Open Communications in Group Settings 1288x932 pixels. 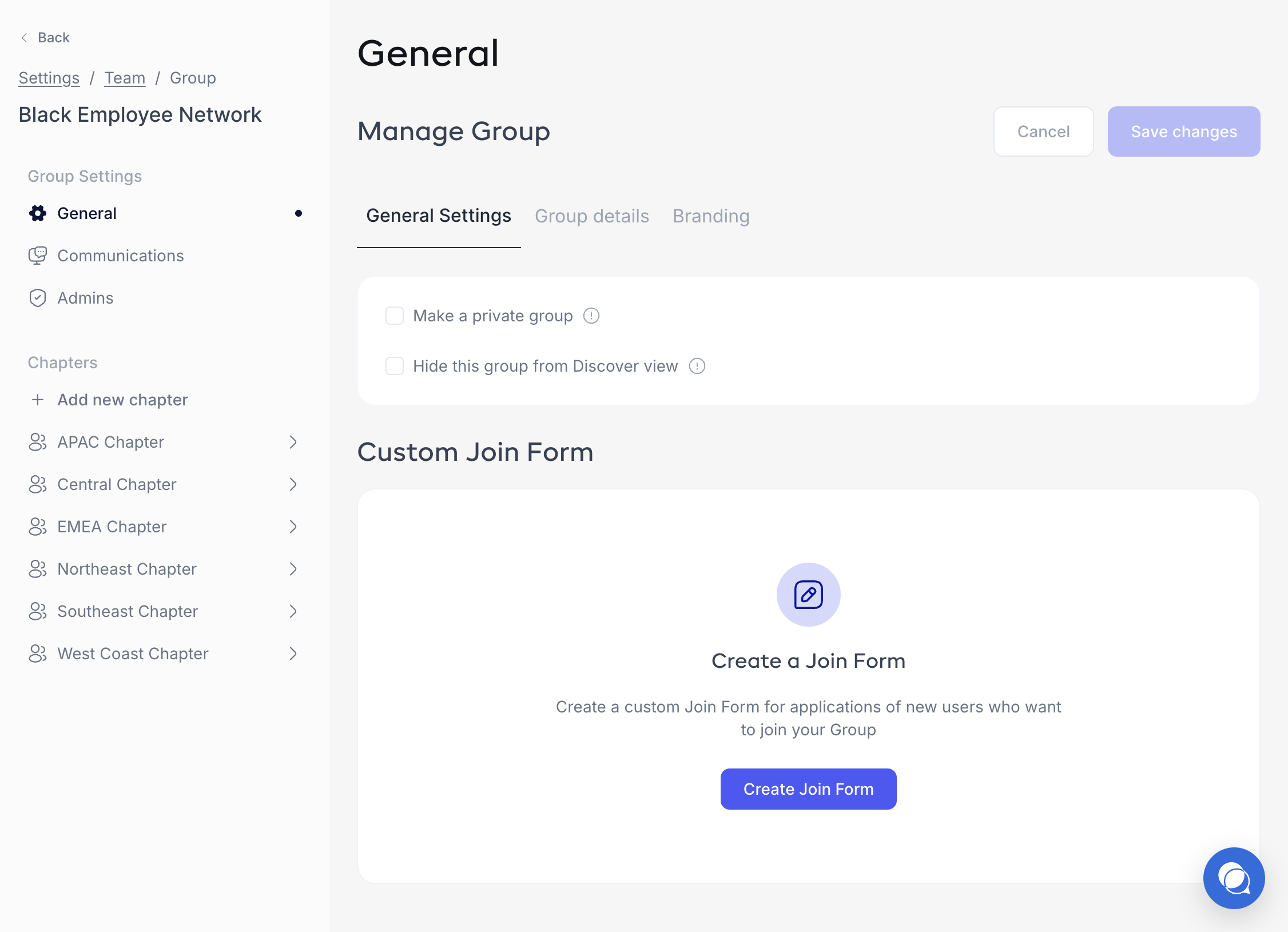[x=165, y=256]
